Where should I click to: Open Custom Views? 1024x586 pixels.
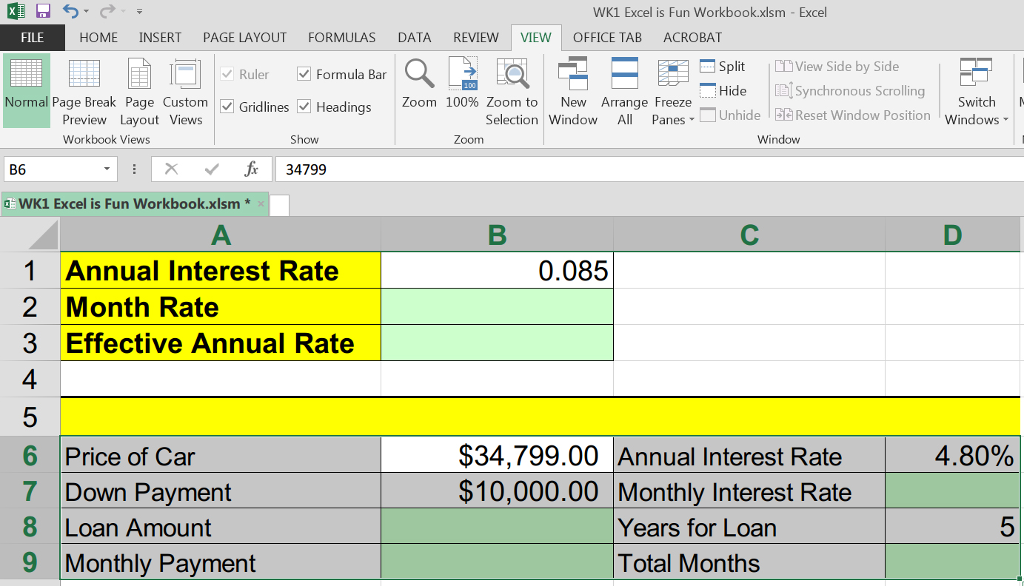(185, 92)
